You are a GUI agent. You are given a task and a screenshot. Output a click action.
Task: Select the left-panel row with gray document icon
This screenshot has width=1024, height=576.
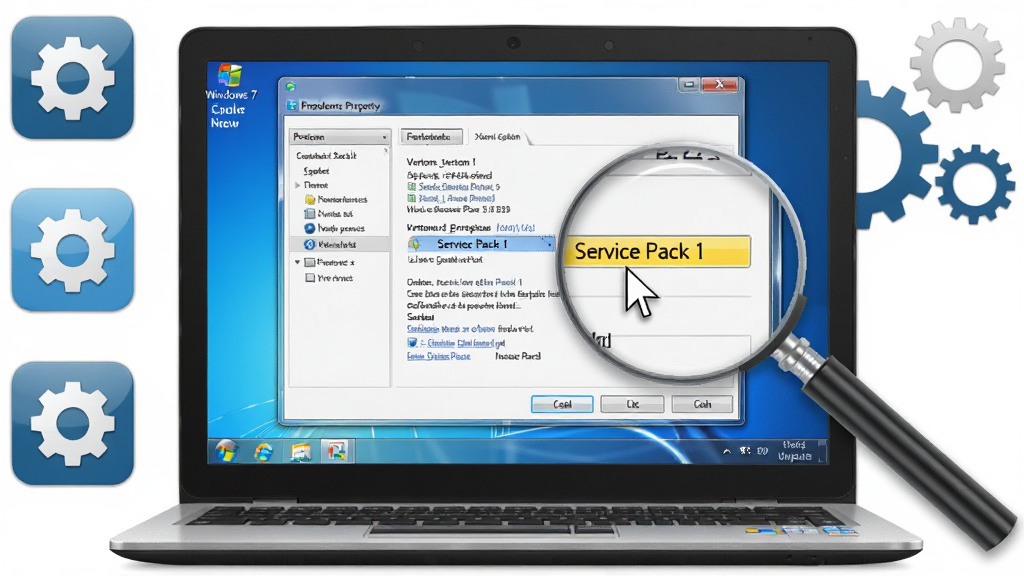tap(329, 214)
